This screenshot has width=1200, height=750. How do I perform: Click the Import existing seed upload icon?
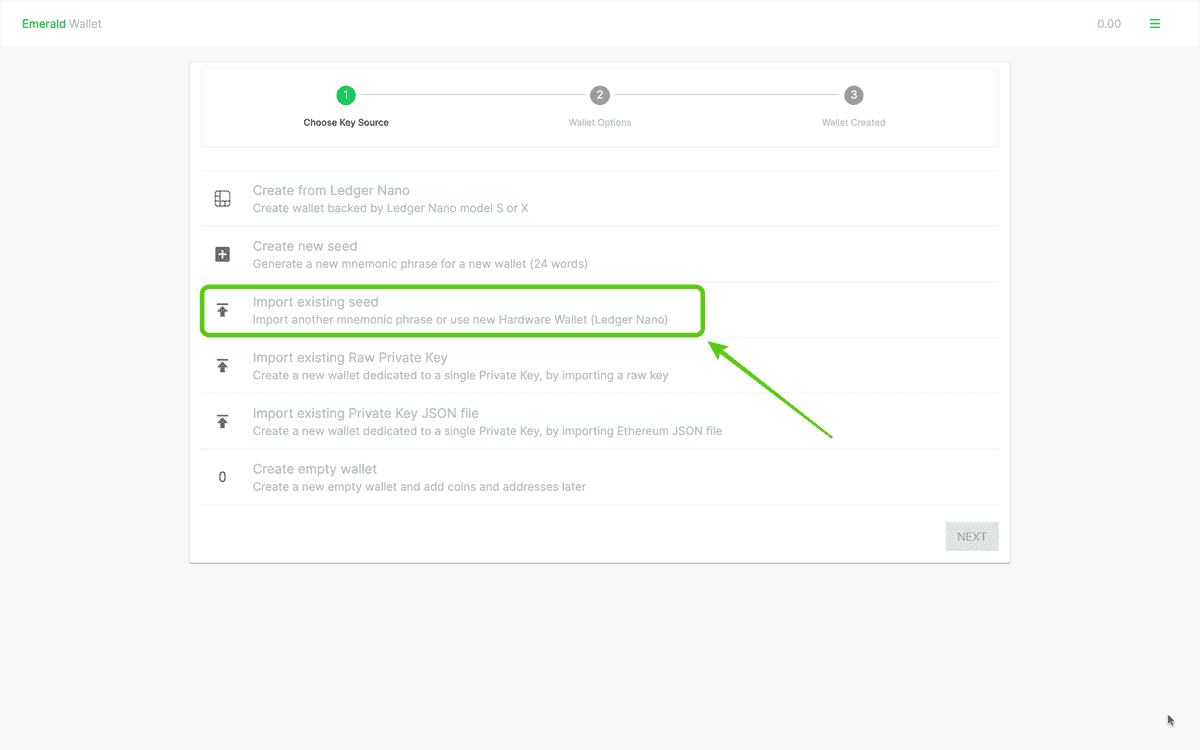coord(222,310)
